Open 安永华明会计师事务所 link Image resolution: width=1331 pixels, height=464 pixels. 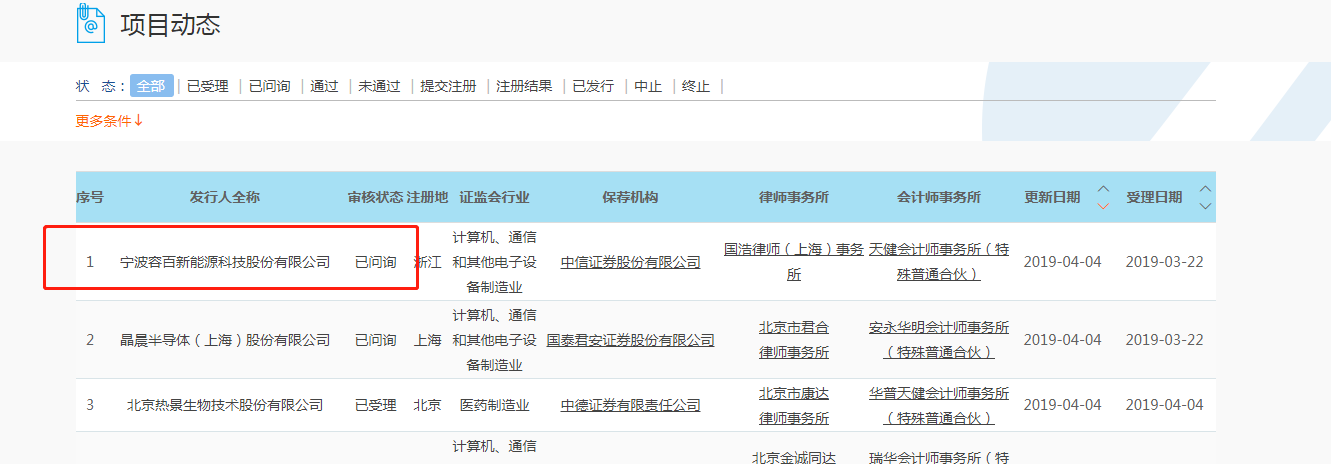939,340
